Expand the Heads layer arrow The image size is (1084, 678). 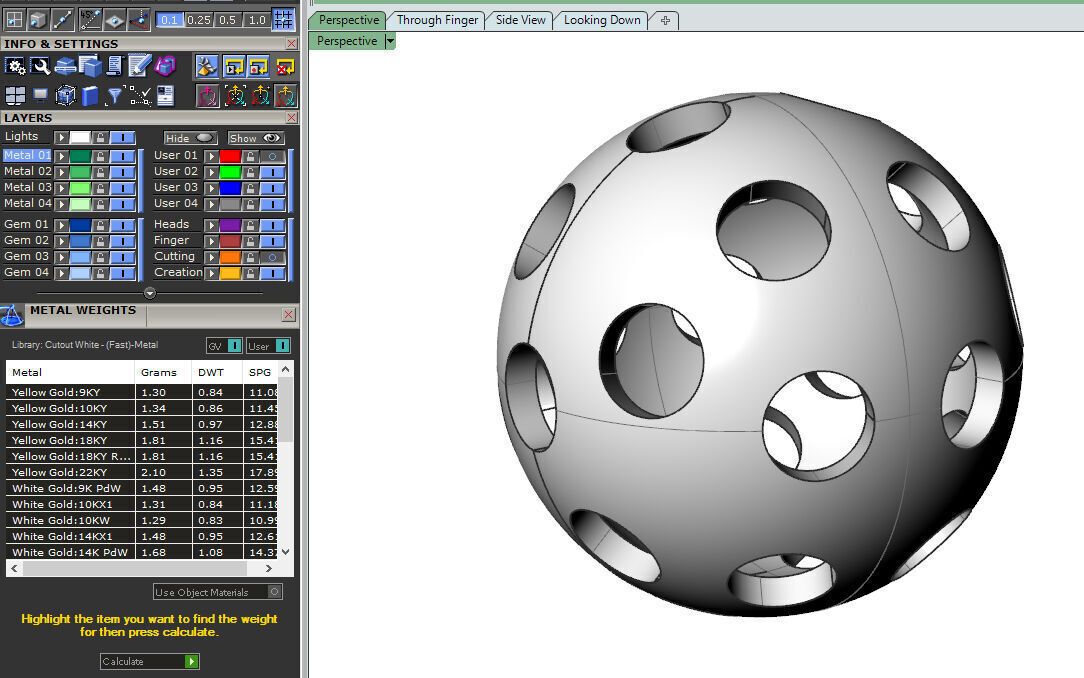(x=212, y=225)
